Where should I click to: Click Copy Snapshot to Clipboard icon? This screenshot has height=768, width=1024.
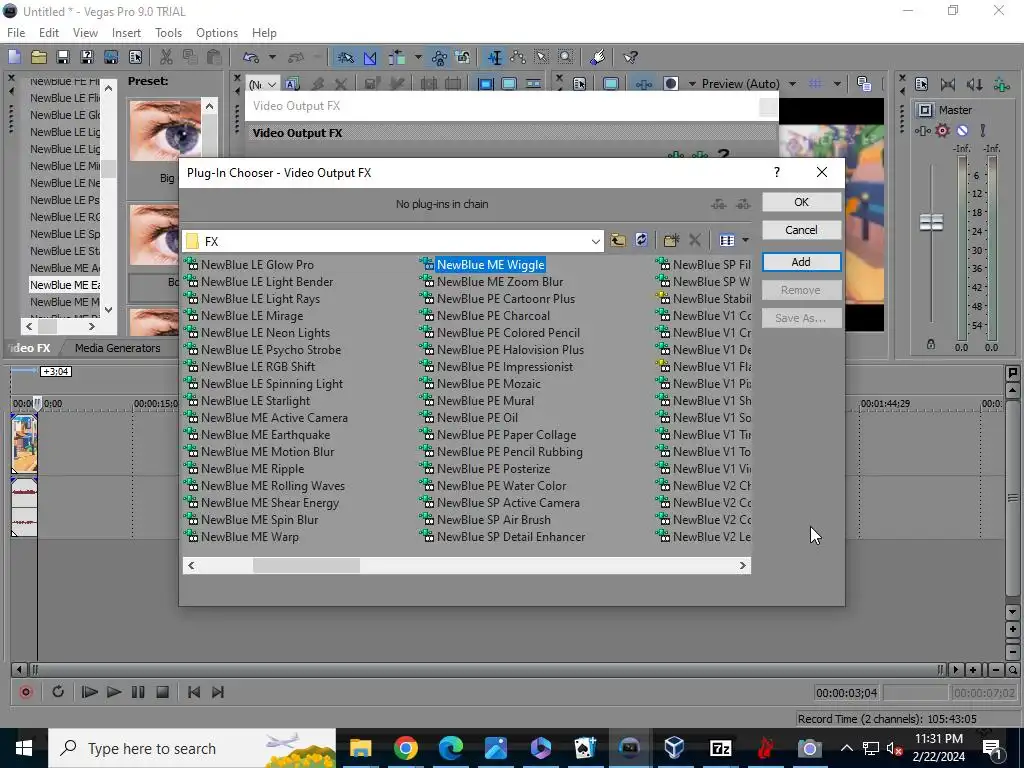(864, 84)
